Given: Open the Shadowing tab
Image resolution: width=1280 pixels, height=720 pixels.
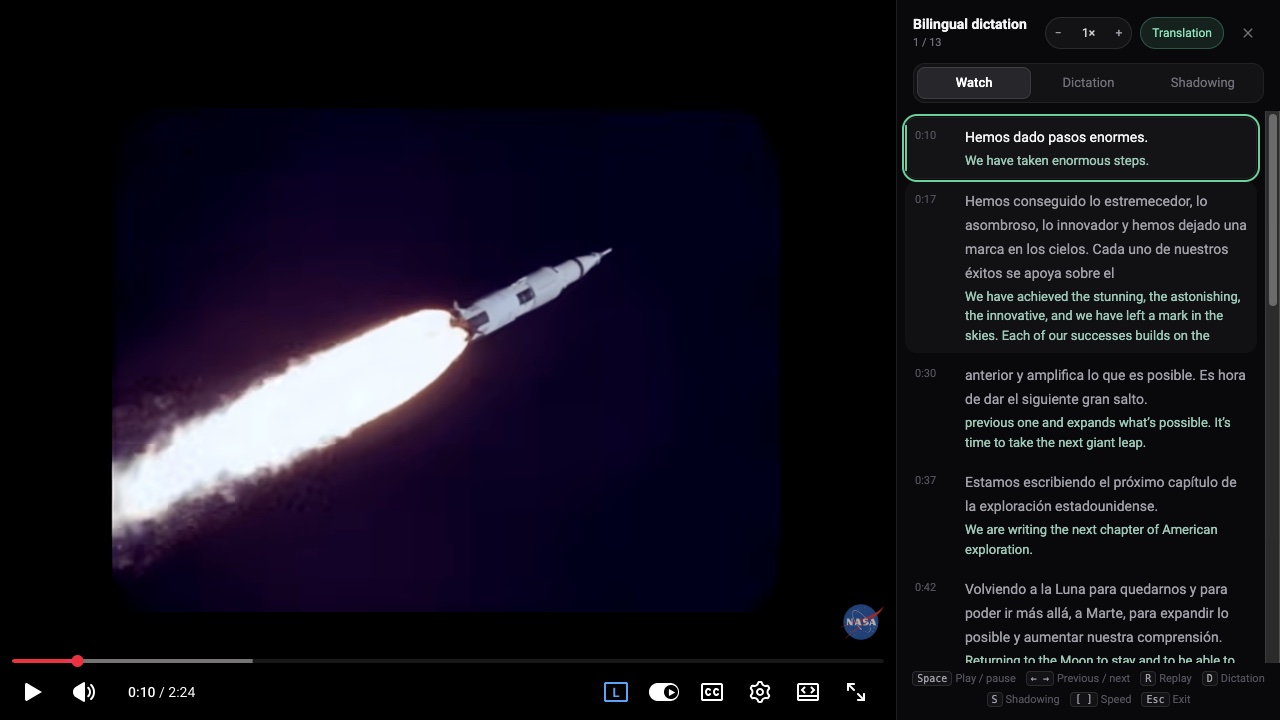Looking at the screenshot, I should coord(1202,83).
